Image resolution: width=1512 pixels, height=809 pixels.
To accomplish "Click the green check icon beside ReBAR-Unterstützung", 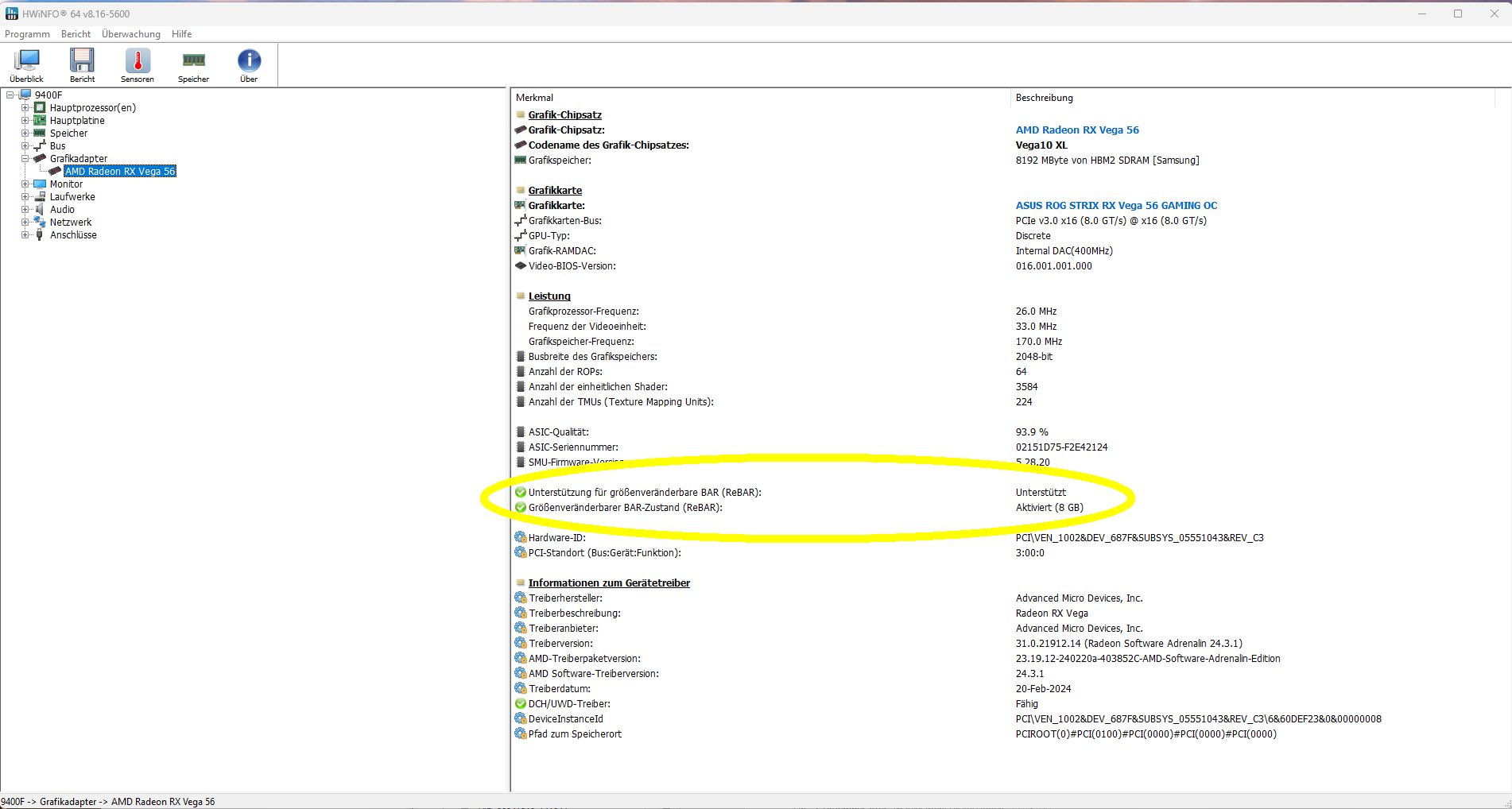I will pos(521,493).
